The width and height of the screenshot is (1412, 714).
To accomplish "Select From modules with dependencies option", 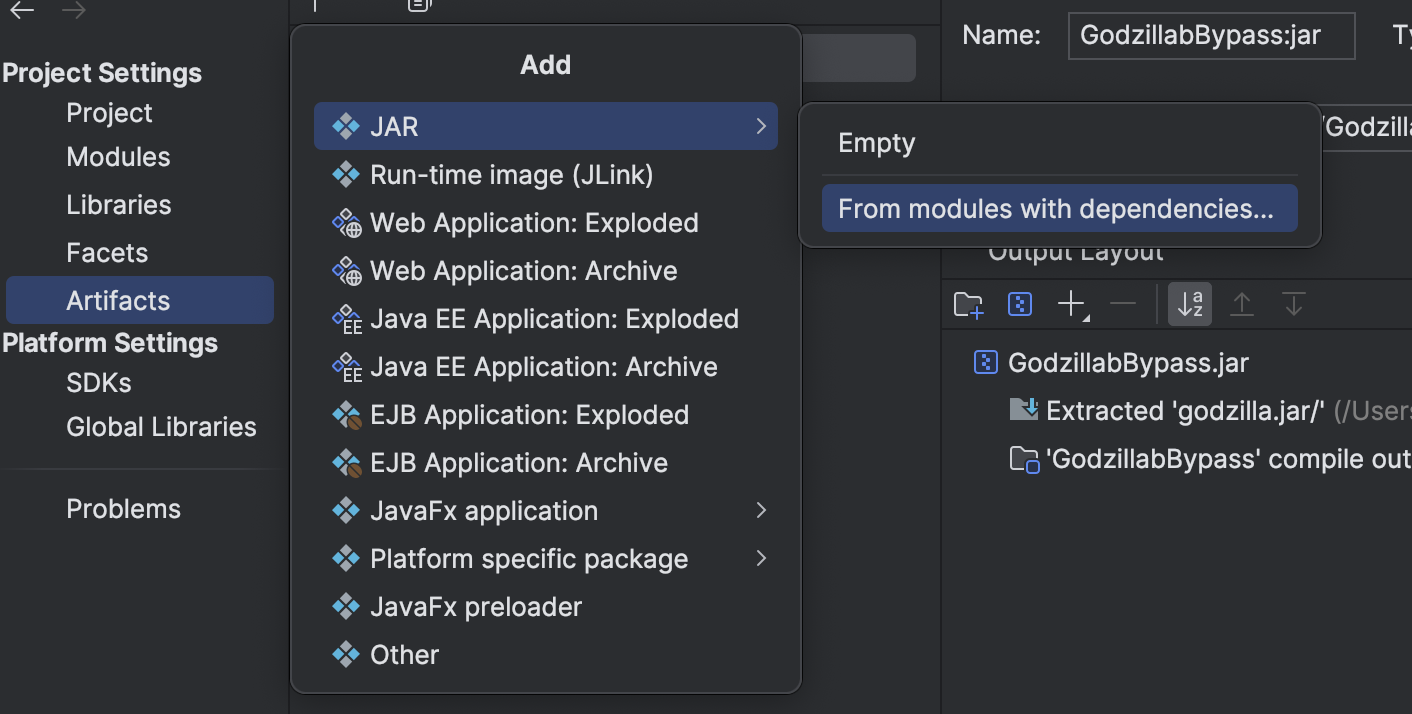I will point(1058,209).
